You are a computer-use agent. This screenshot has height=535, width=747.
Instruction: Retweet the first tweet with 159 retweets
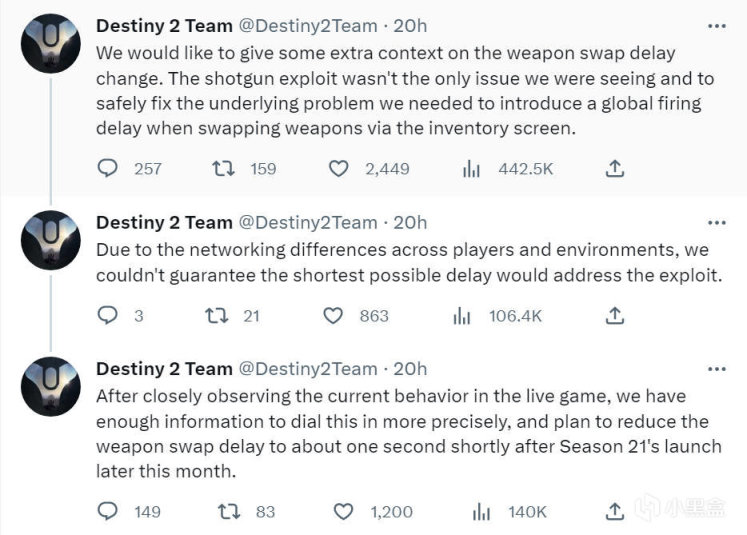point(223,169)
